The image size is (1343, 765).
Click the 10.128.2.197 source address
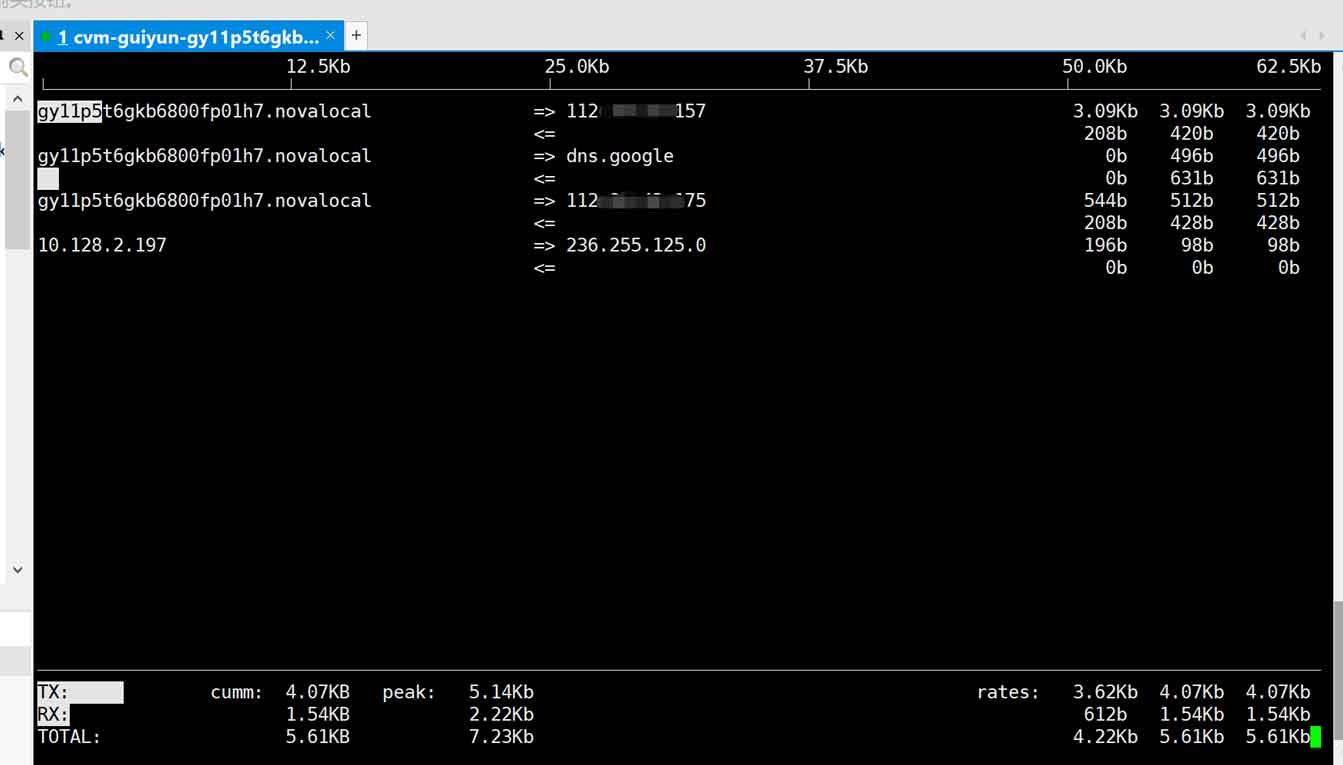102,245
